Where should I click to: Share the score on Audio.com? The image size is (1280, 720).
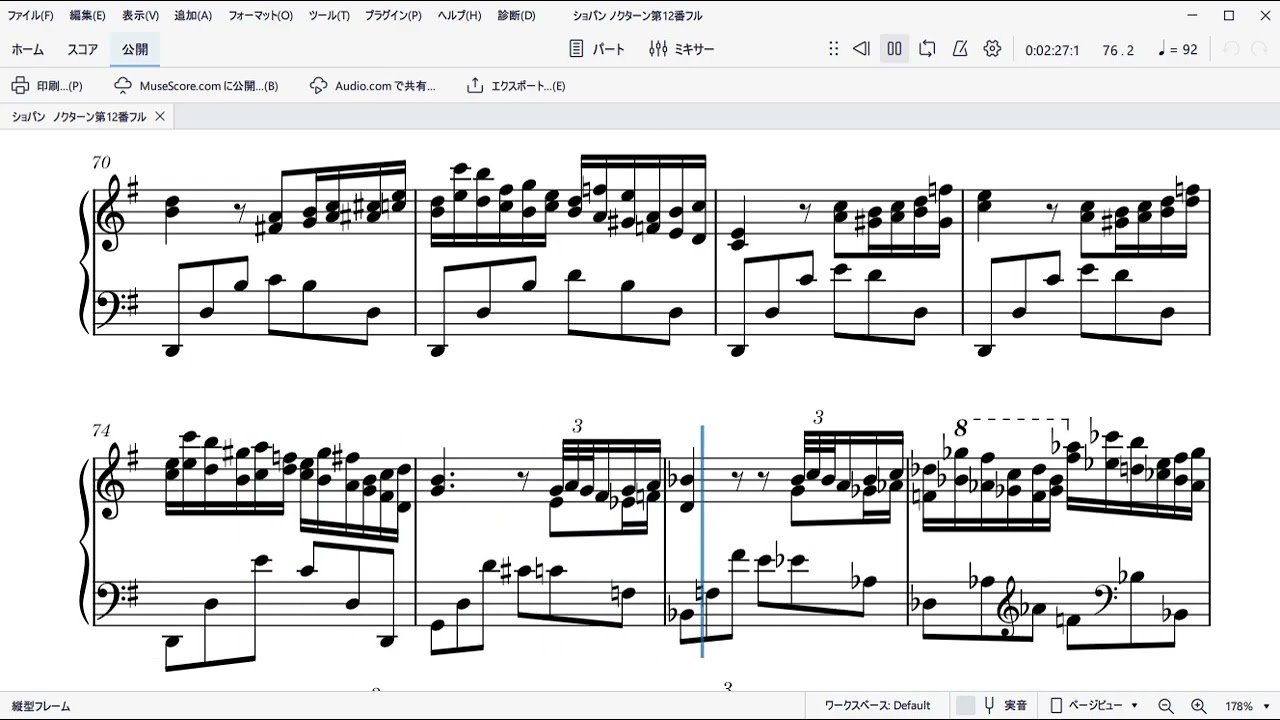click(373, 86)
